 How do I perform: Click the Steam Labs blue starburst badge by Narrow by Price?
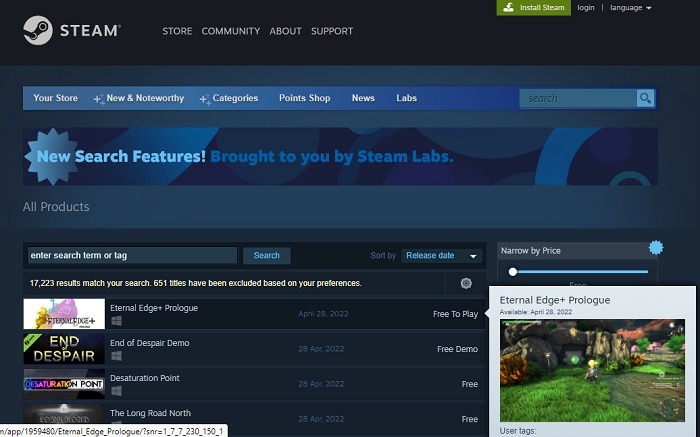[656, 247]
